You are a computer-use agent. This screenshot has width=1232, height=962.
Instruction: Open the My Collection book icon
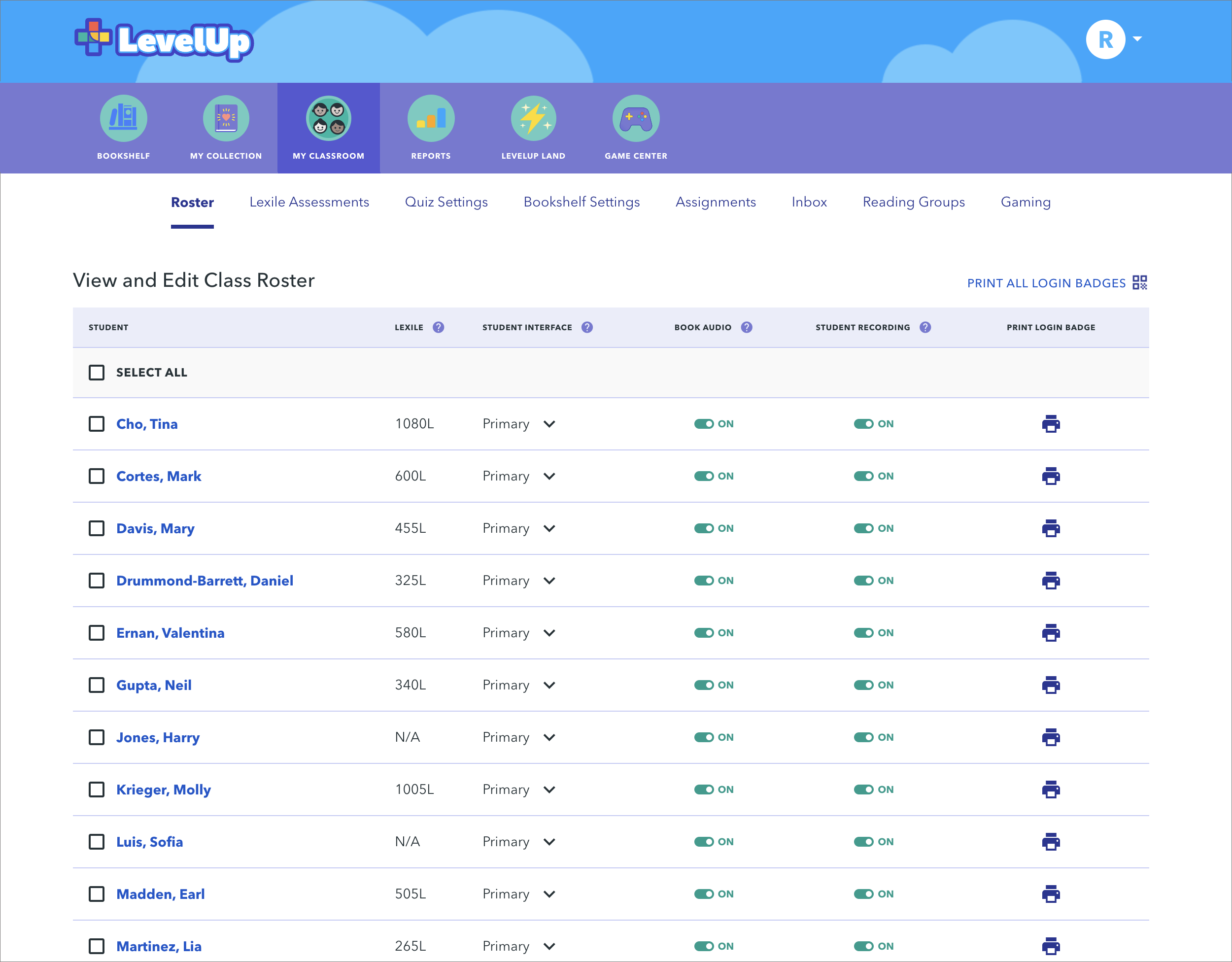(226, 118)
